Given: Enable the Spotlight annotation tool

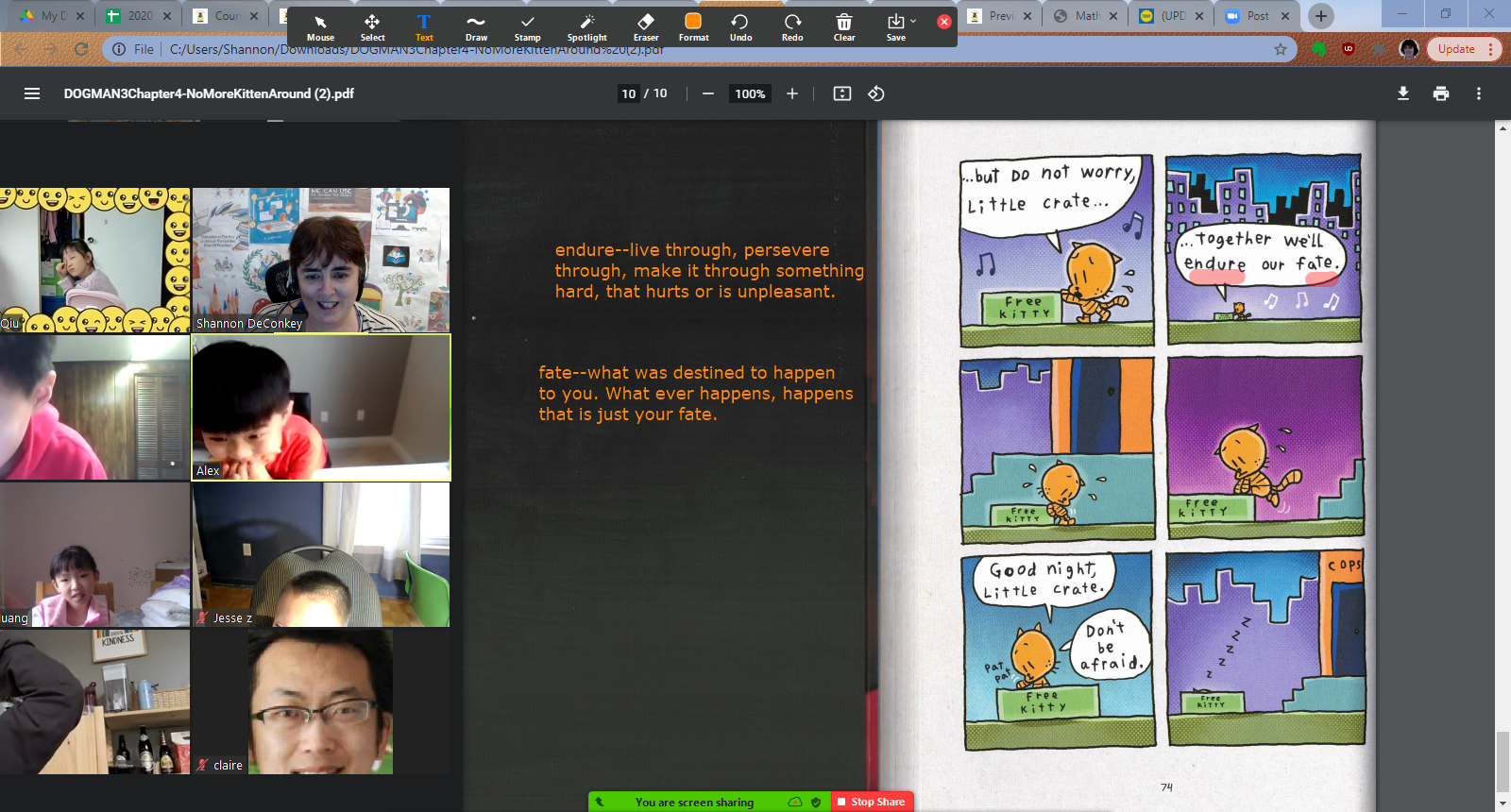Looking at the screenshot, I should (x=586, y=27).
